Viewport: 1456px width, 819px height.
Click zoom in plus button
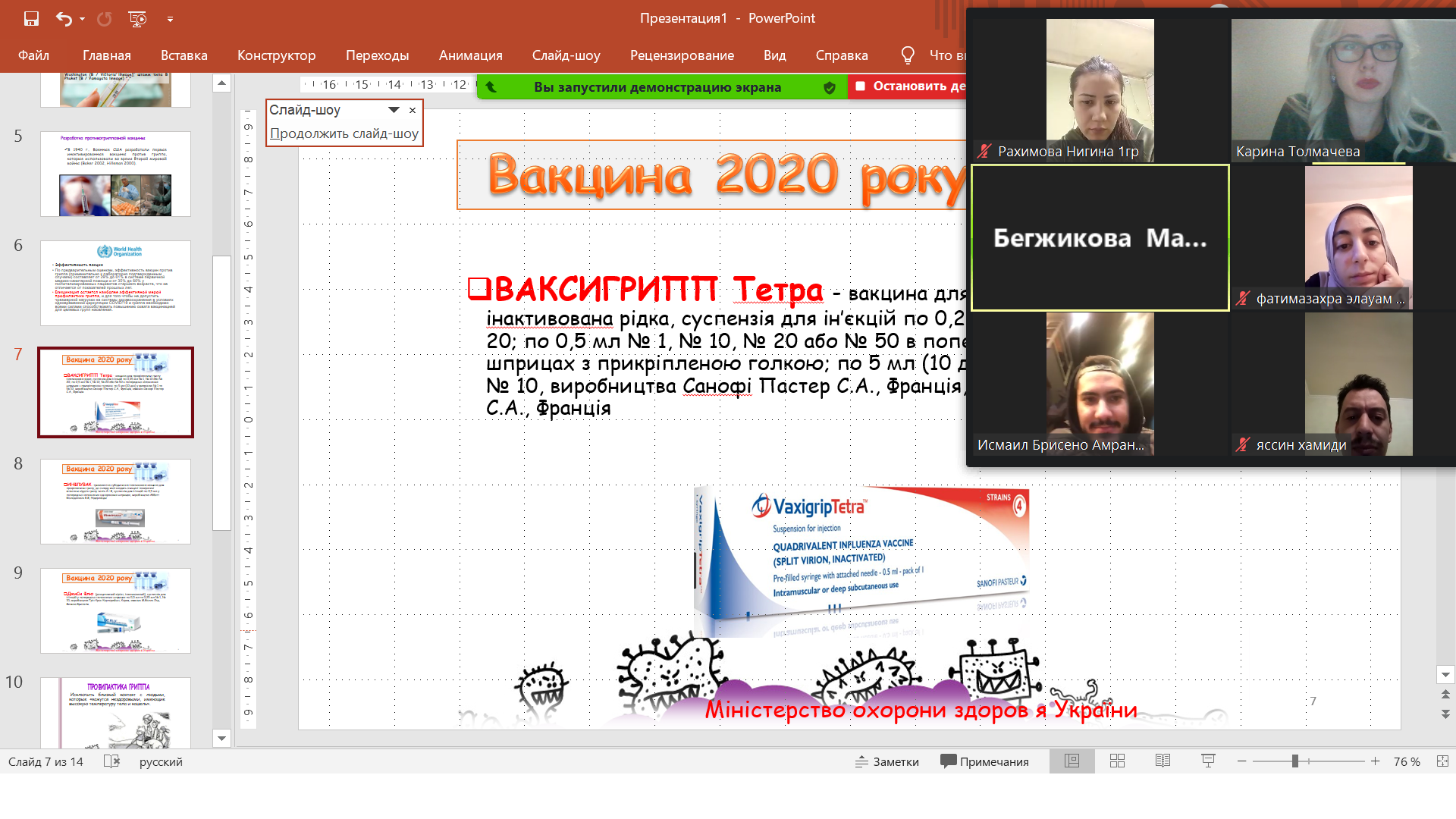[1375, 761]
